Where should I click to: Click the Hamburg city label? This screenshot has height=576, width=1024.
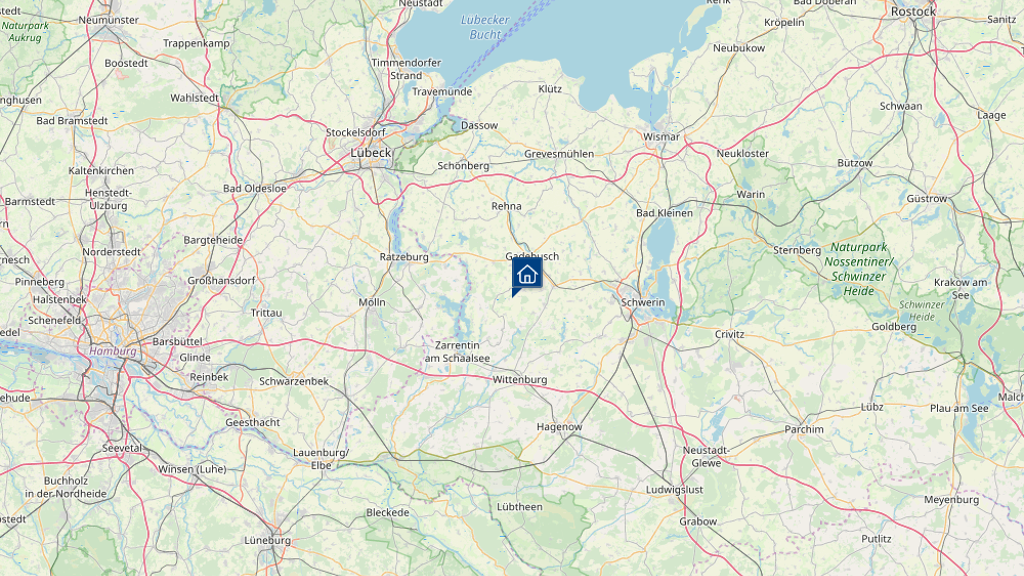point(112,351)
